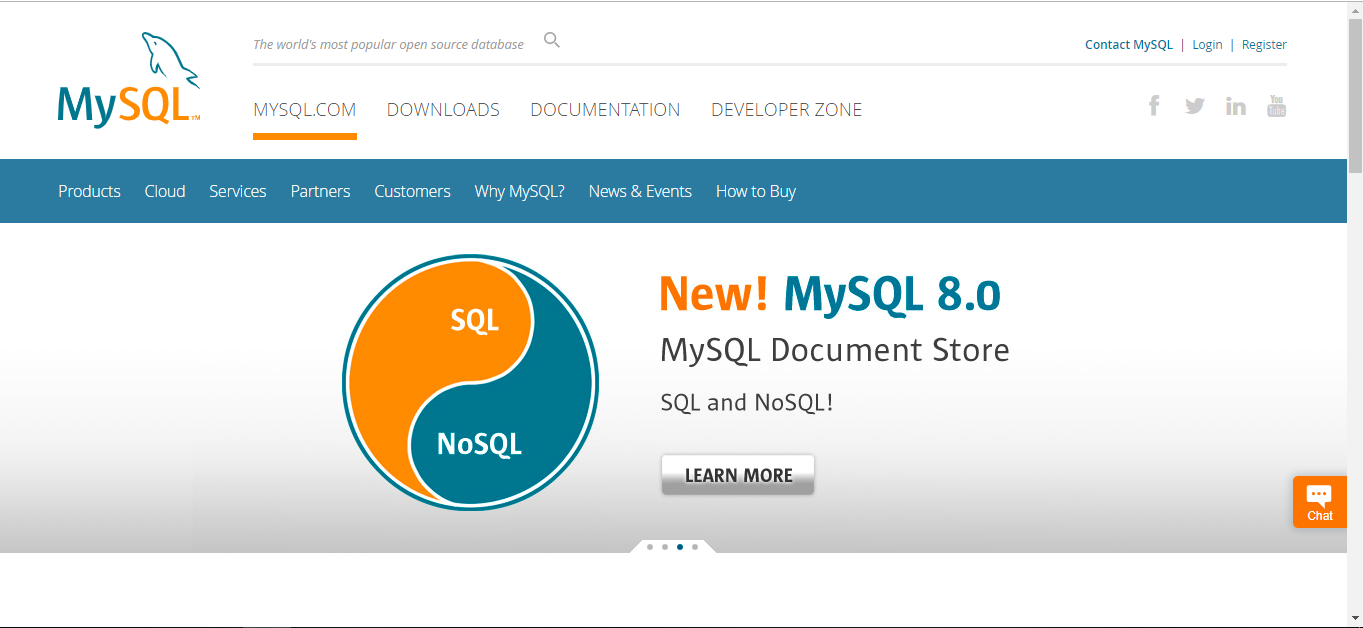Open the orange Chat widget

coord(1320,501)
